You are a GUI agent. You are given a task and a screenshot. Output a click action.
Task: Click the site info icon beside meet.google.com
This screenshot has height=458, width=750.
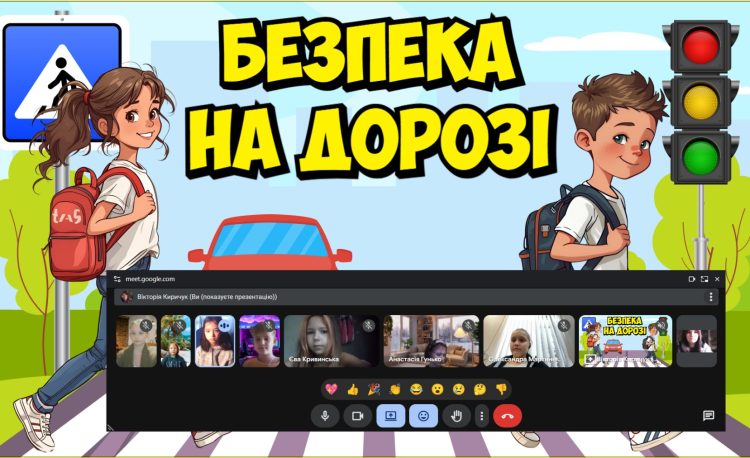pyautogui.click(x=116, y=279)
